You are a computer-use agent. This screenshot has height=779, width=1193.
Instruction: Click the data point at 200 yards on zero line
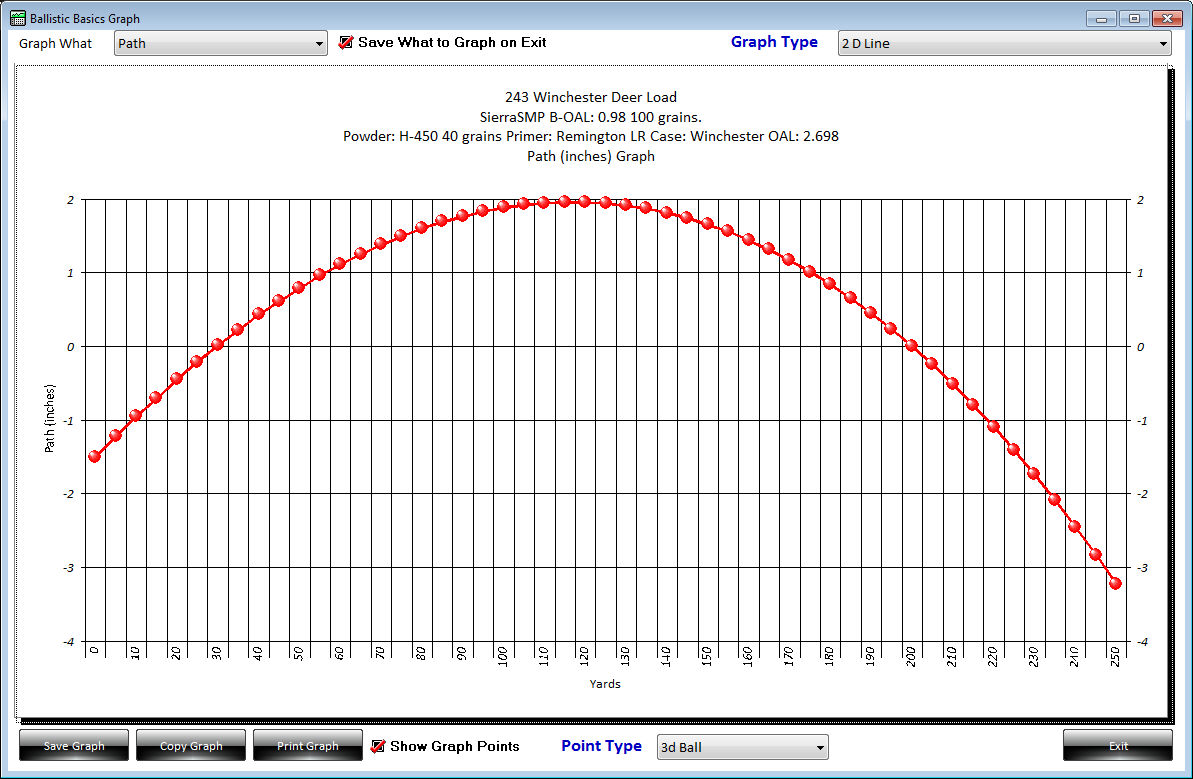tap(911, 346)
